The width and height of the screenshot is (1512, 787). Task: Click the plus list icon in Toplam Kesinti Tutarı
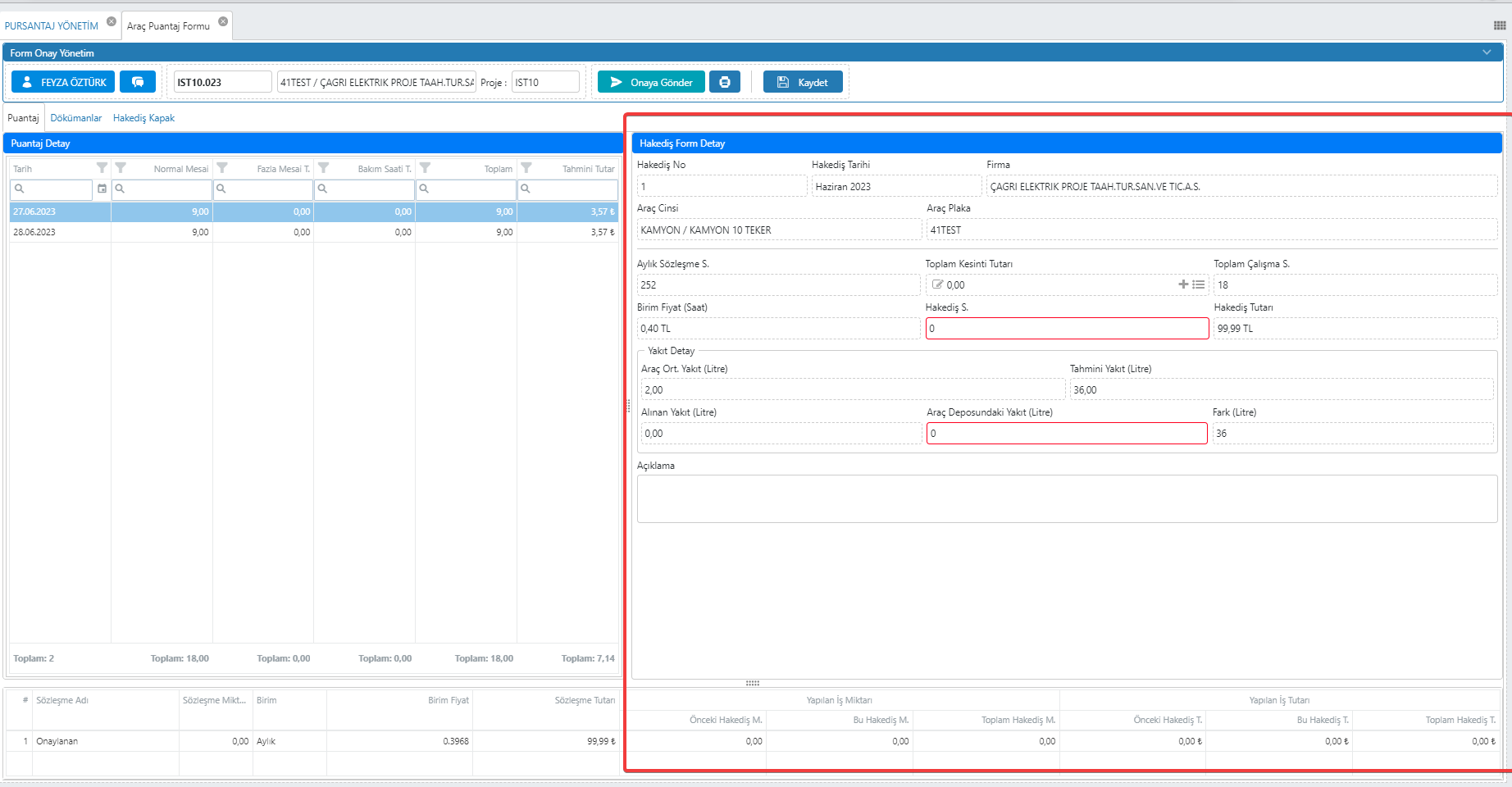[x=1191, y=284]
